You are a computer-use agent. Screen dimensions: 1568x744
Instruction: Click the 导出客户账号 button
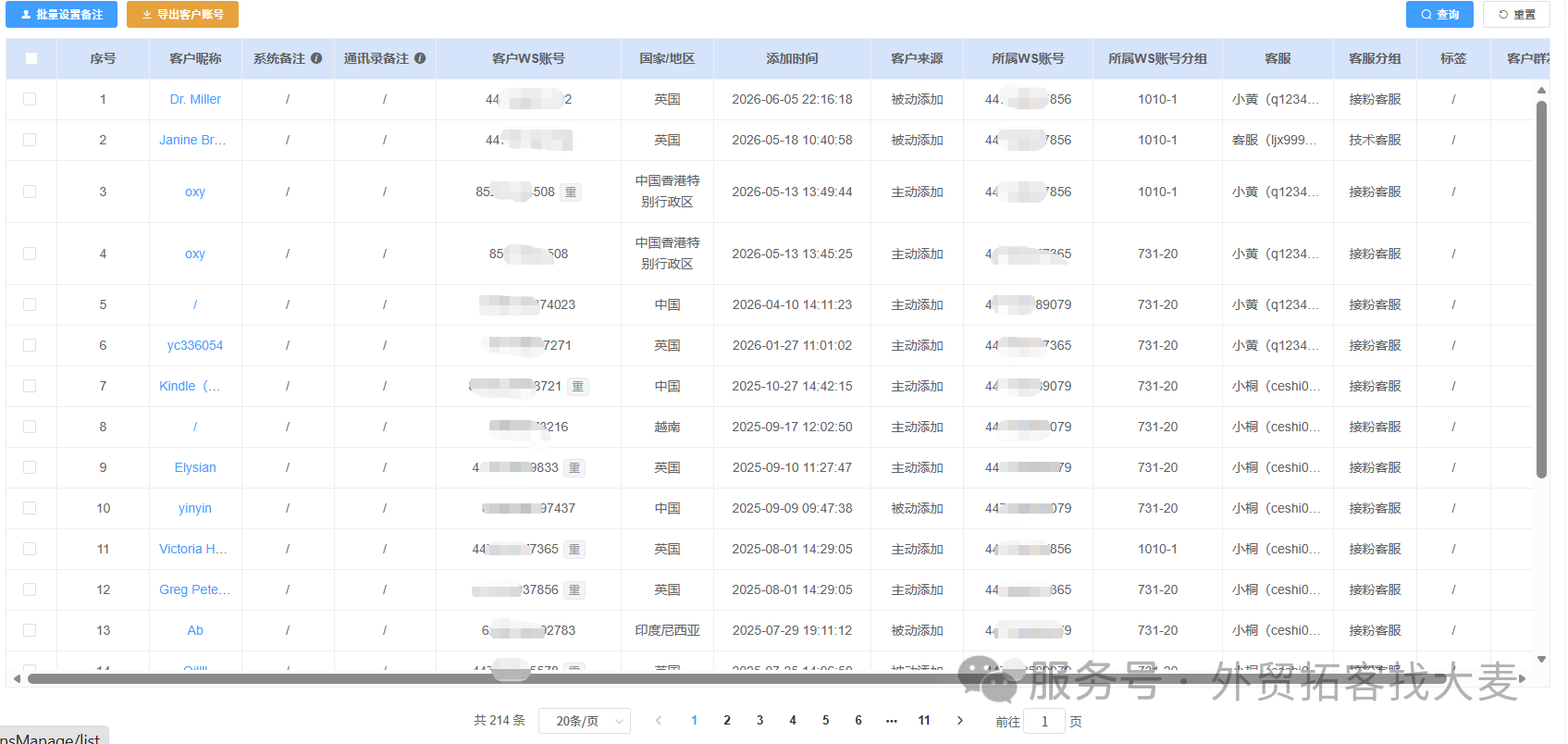point(183,15)
